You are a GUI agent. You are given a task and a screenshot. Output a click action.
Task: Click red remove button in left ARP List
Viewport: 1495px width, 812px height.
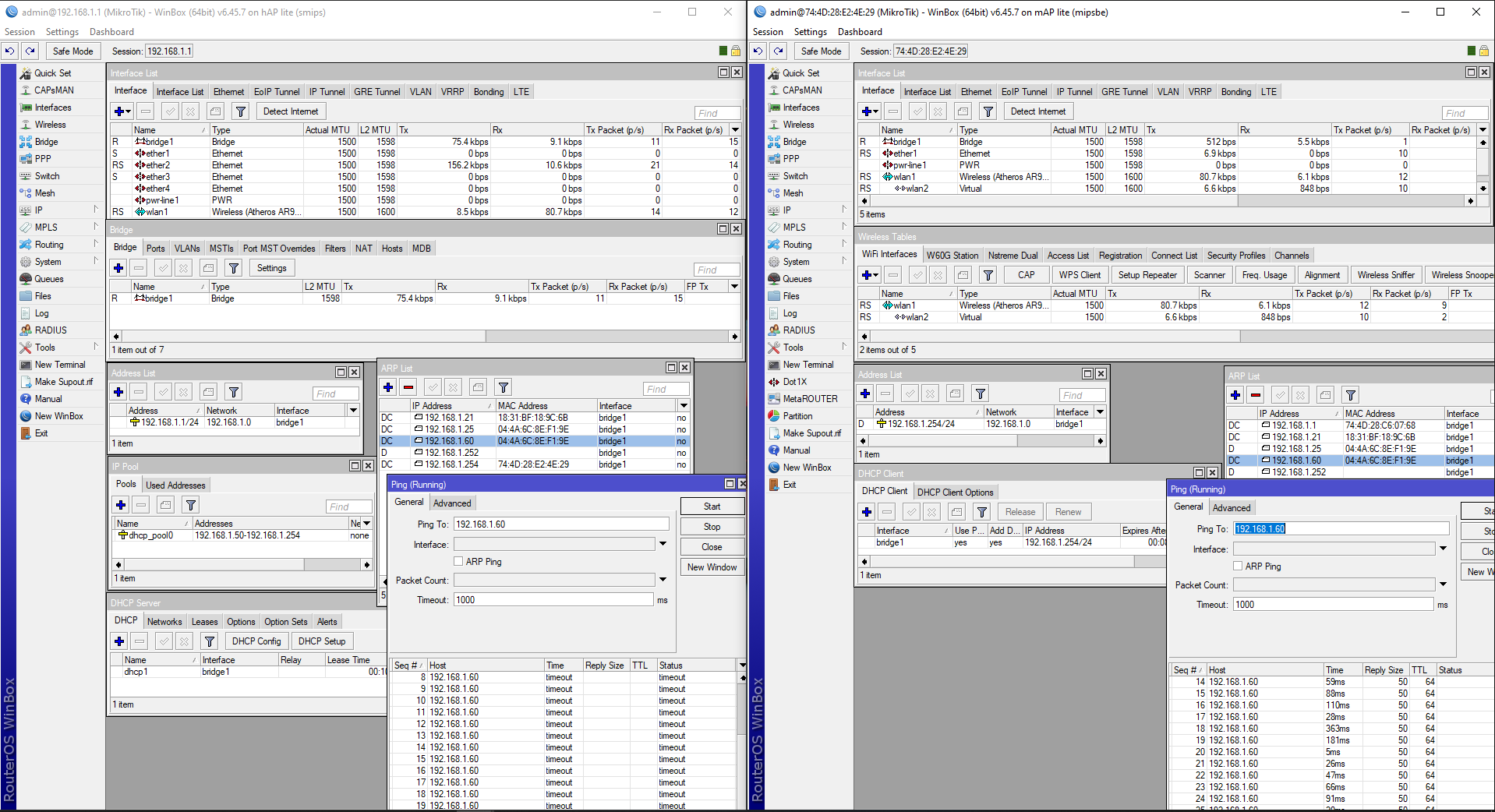408,387
